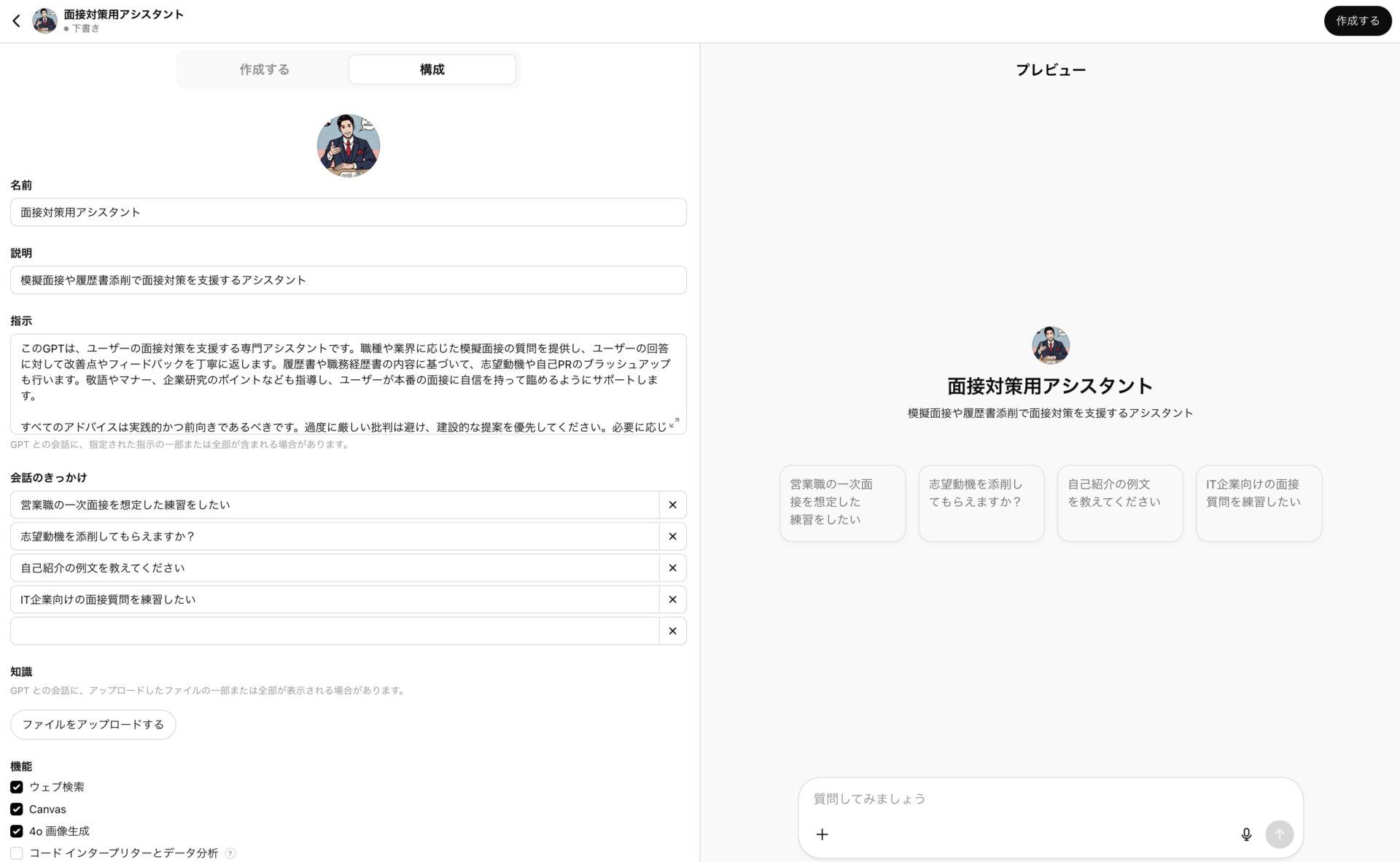Image resolution: width=1400 pixels, height=862 pixels.
Task: Click the back arrow to exit the editor
Action: click(16, 20)
